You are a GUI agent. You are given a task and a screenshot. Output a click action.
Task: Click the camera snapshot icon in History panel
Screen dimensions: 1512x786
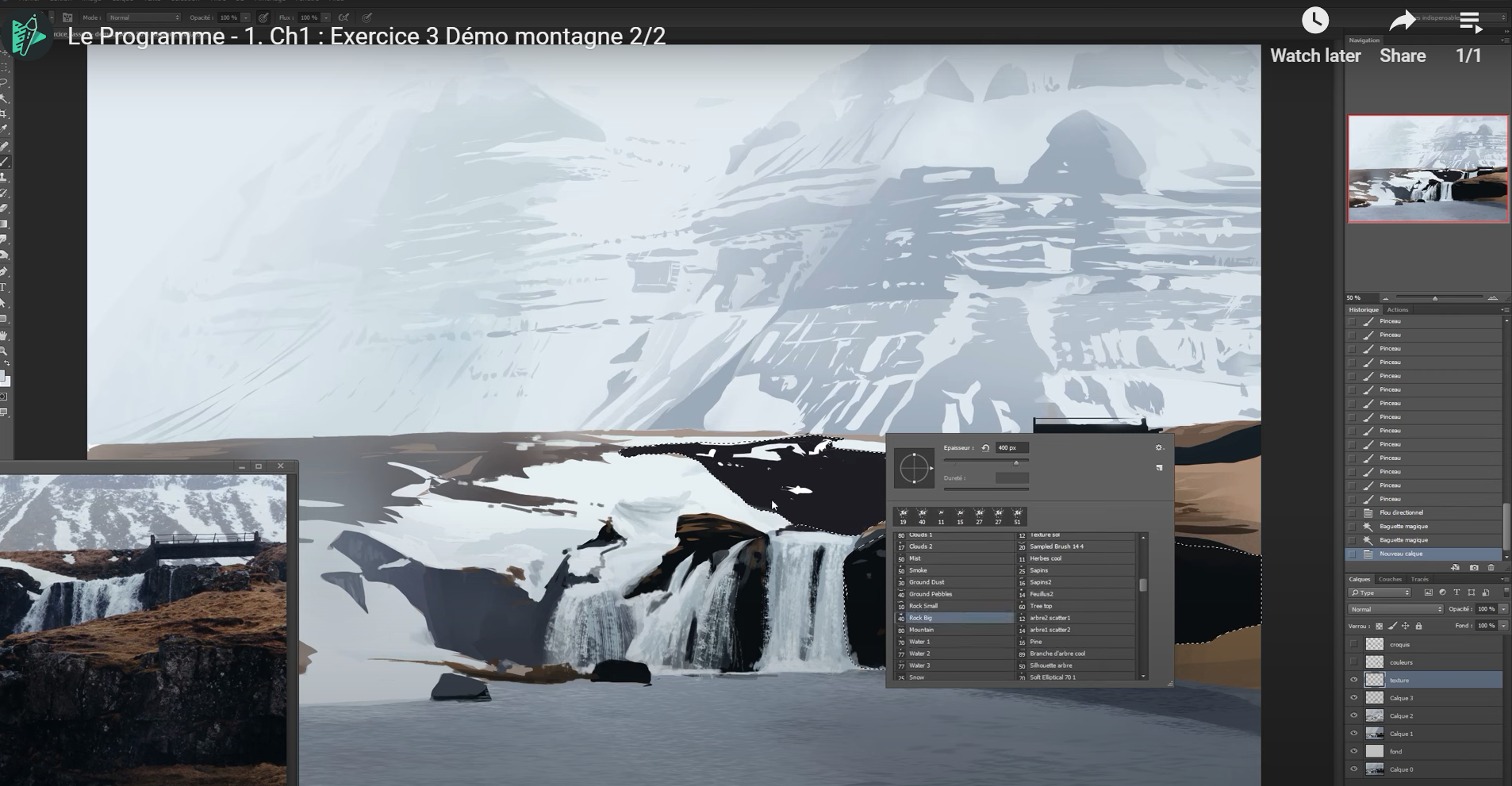(1474, 568)
